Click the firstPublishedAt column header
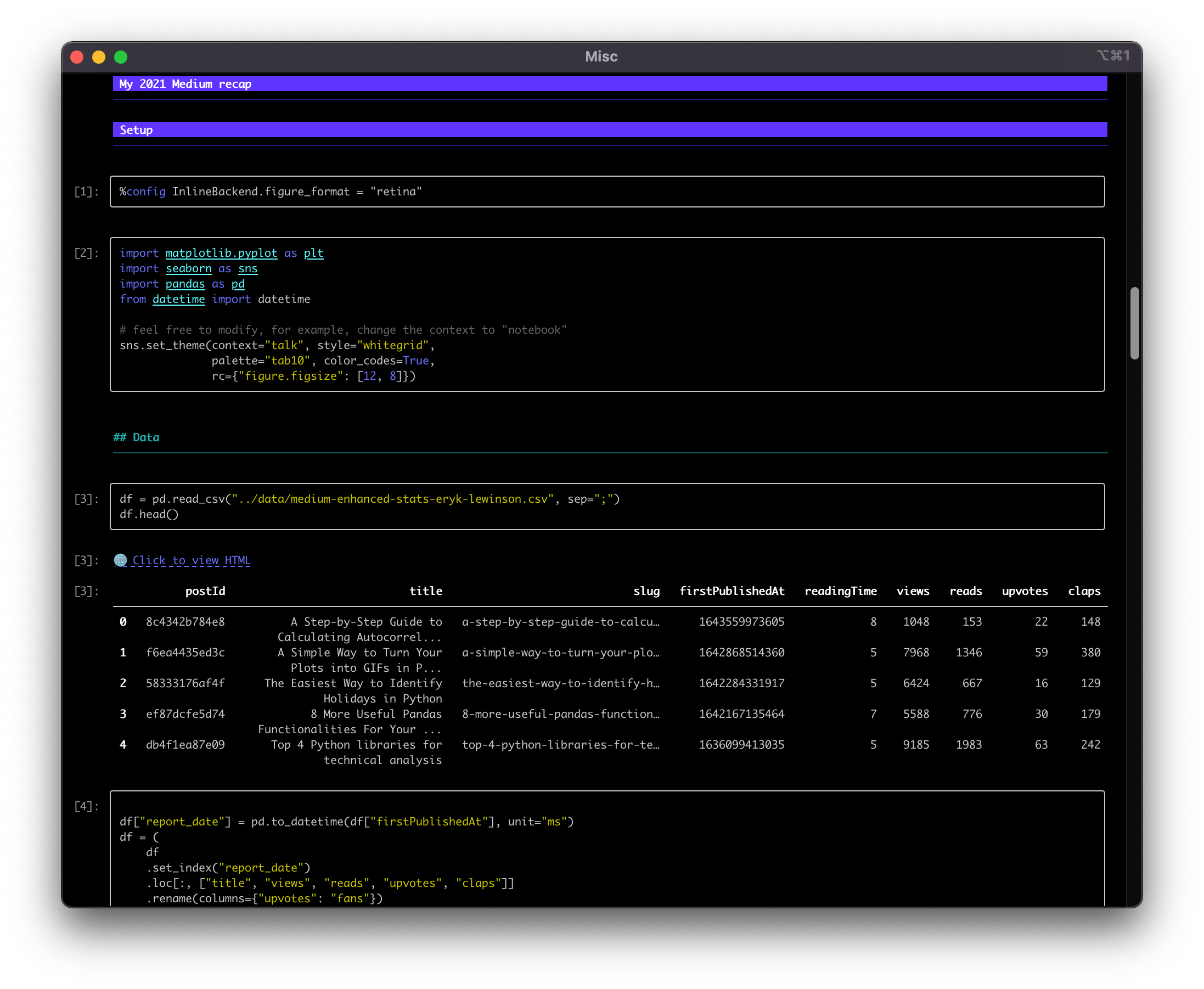This screenshot has height=989, width=1204. tap(732, 591)
